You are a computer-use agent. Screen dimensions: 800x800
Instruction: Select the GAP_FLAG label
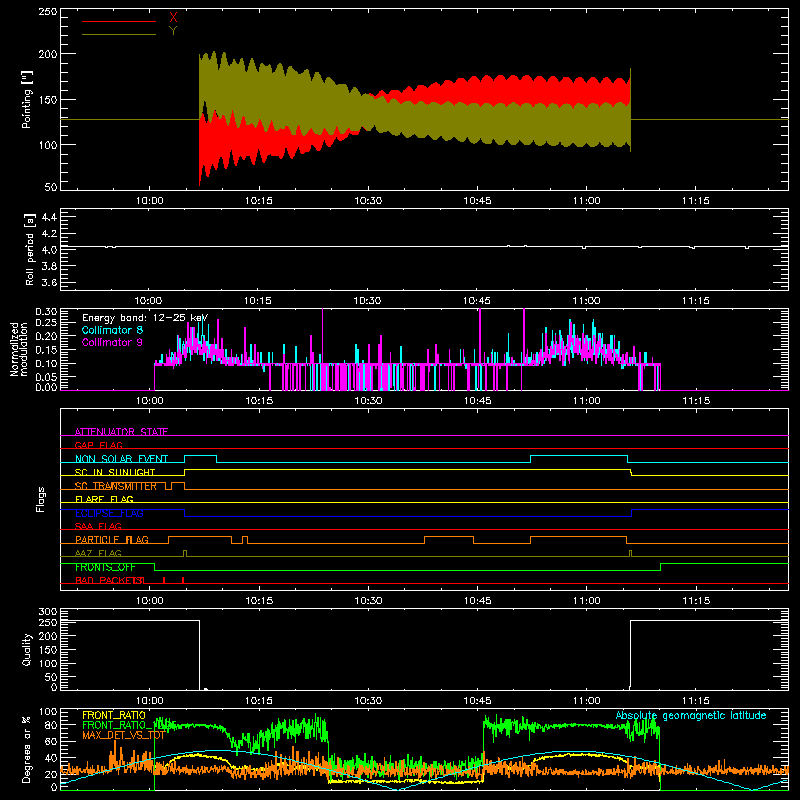(x=98, y=445)
